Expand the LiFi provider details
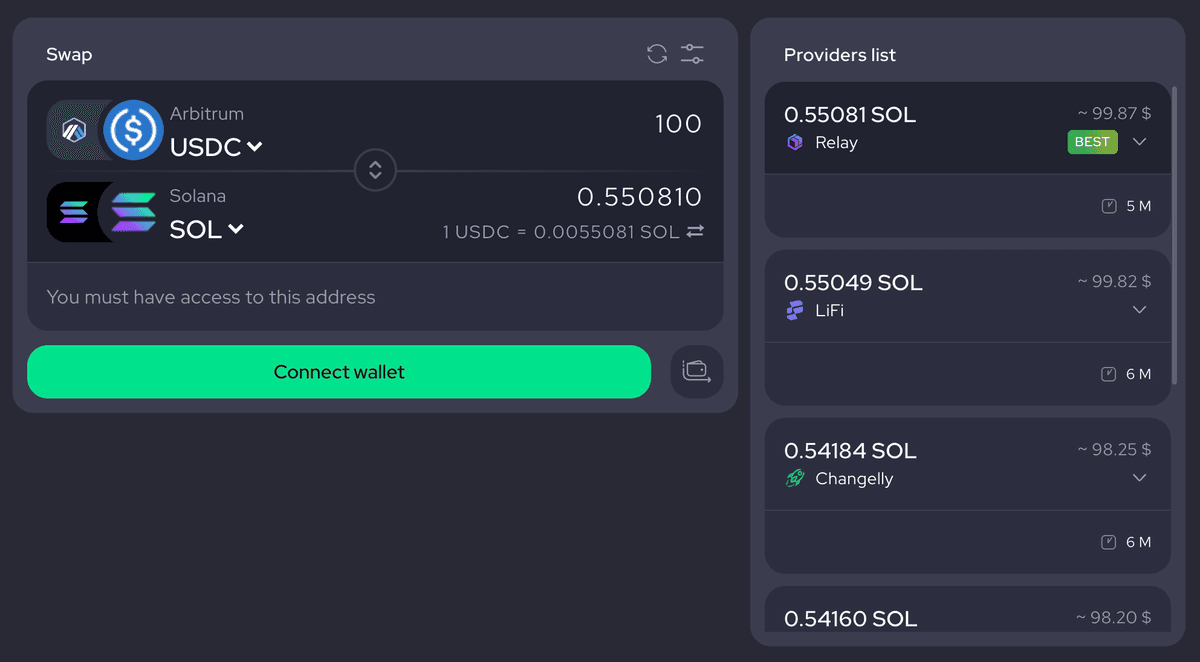 coord(1139,310)
